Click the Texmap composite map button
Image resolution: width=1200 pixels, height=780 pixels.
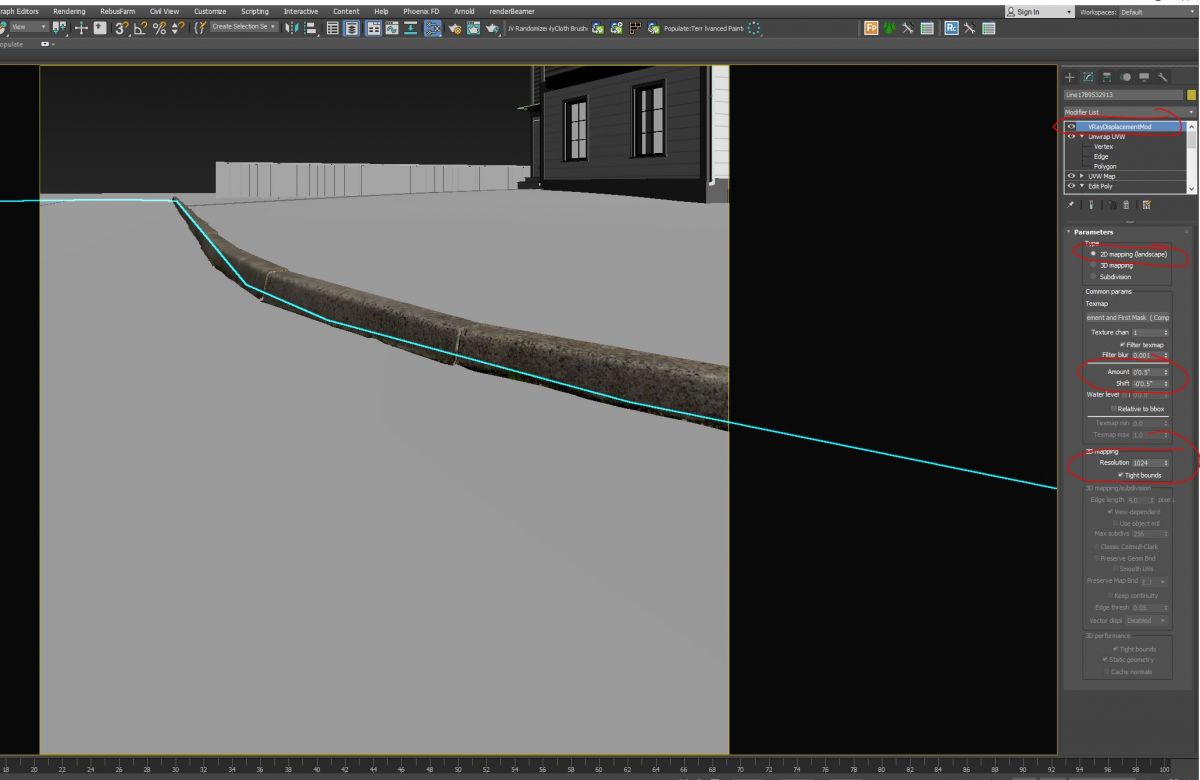pos(1127,317)
